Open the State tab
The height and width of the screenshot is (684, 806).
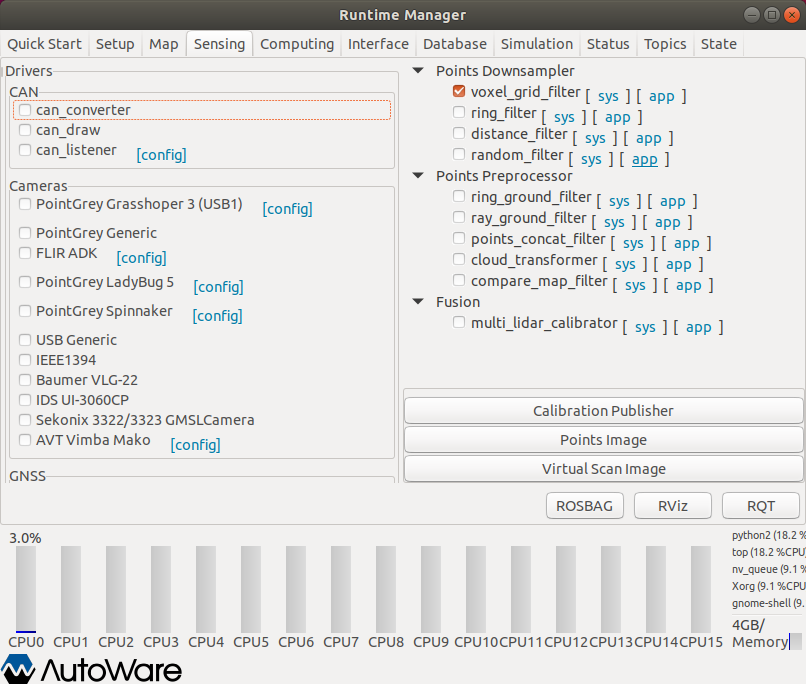[x=719, y=44]
